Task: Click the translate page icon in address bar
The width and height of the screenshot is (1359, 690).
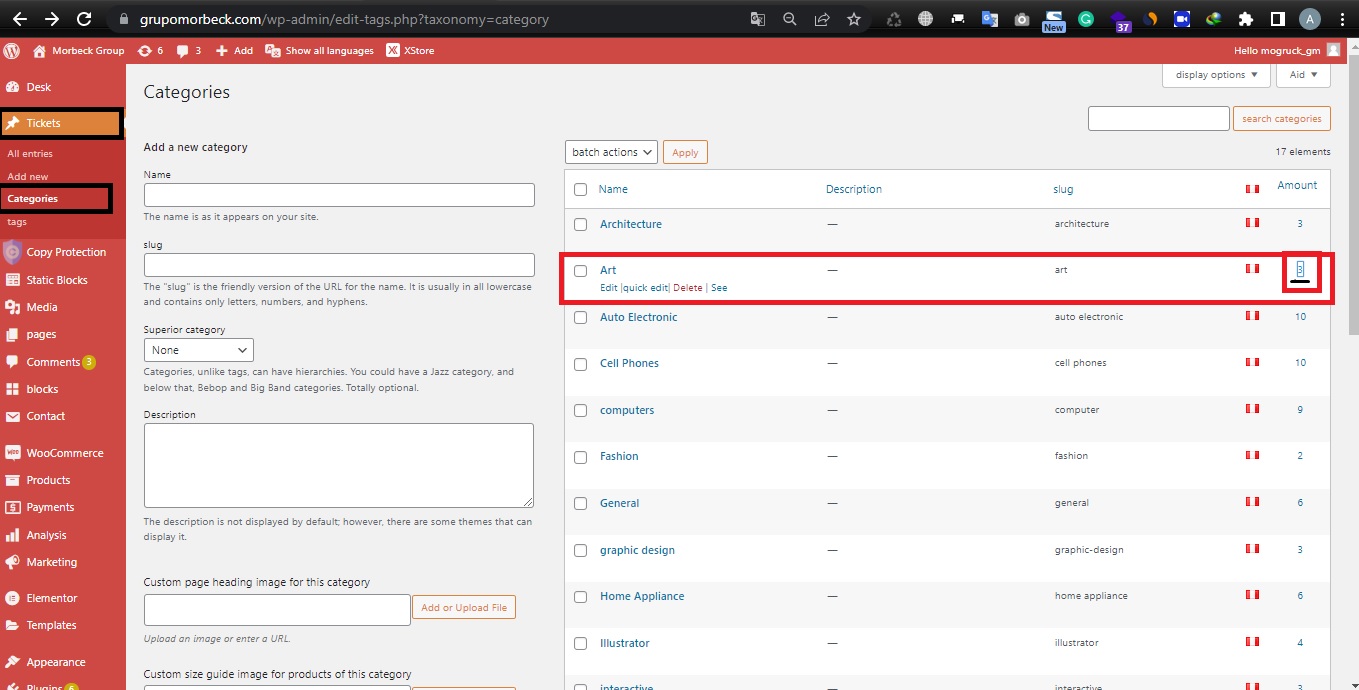Action: tap(758, 19)
